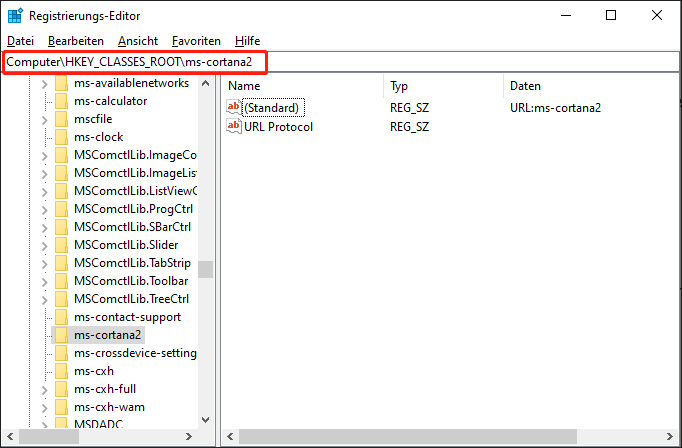Click the URL:ms-cortana2 data cell
Image resolution: width=682 pixels, height=448 pixels.
[555, 107]
